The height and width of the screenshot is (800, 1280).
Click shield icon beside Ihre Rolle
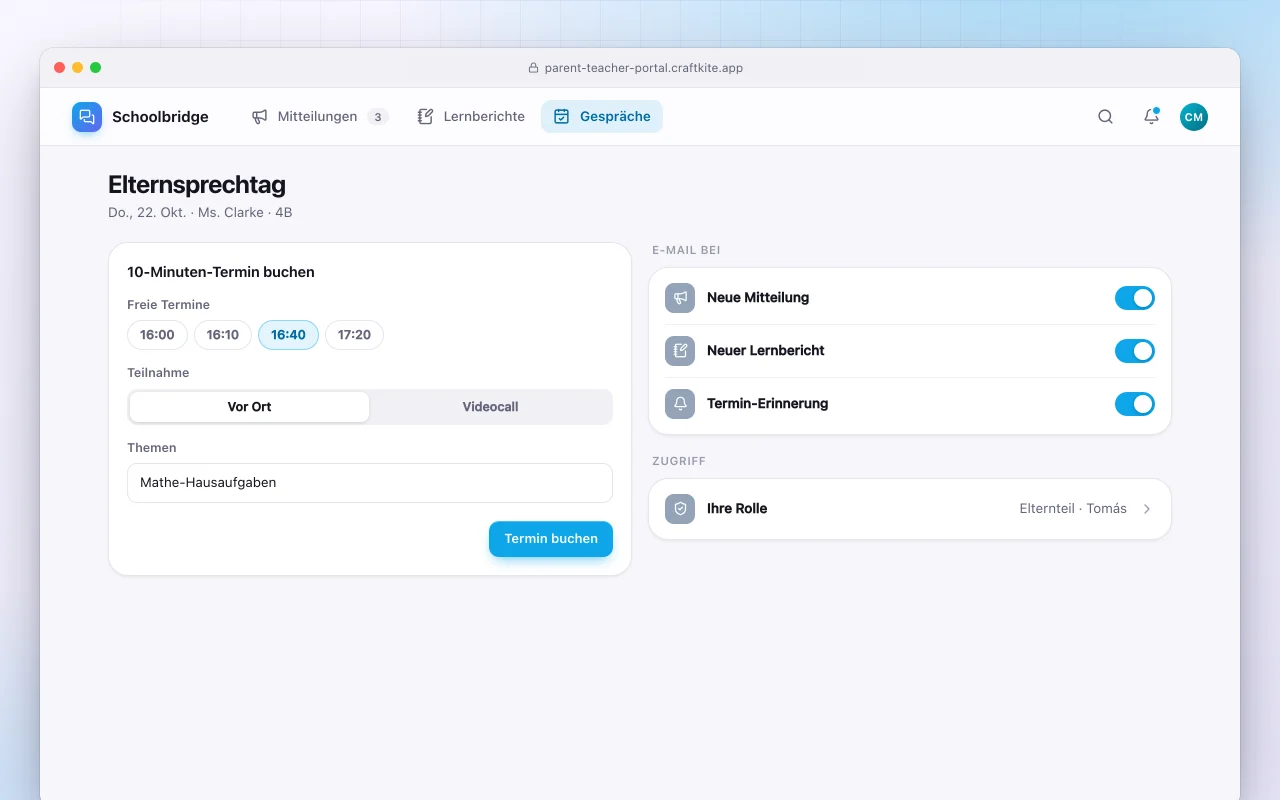(680, 509)
